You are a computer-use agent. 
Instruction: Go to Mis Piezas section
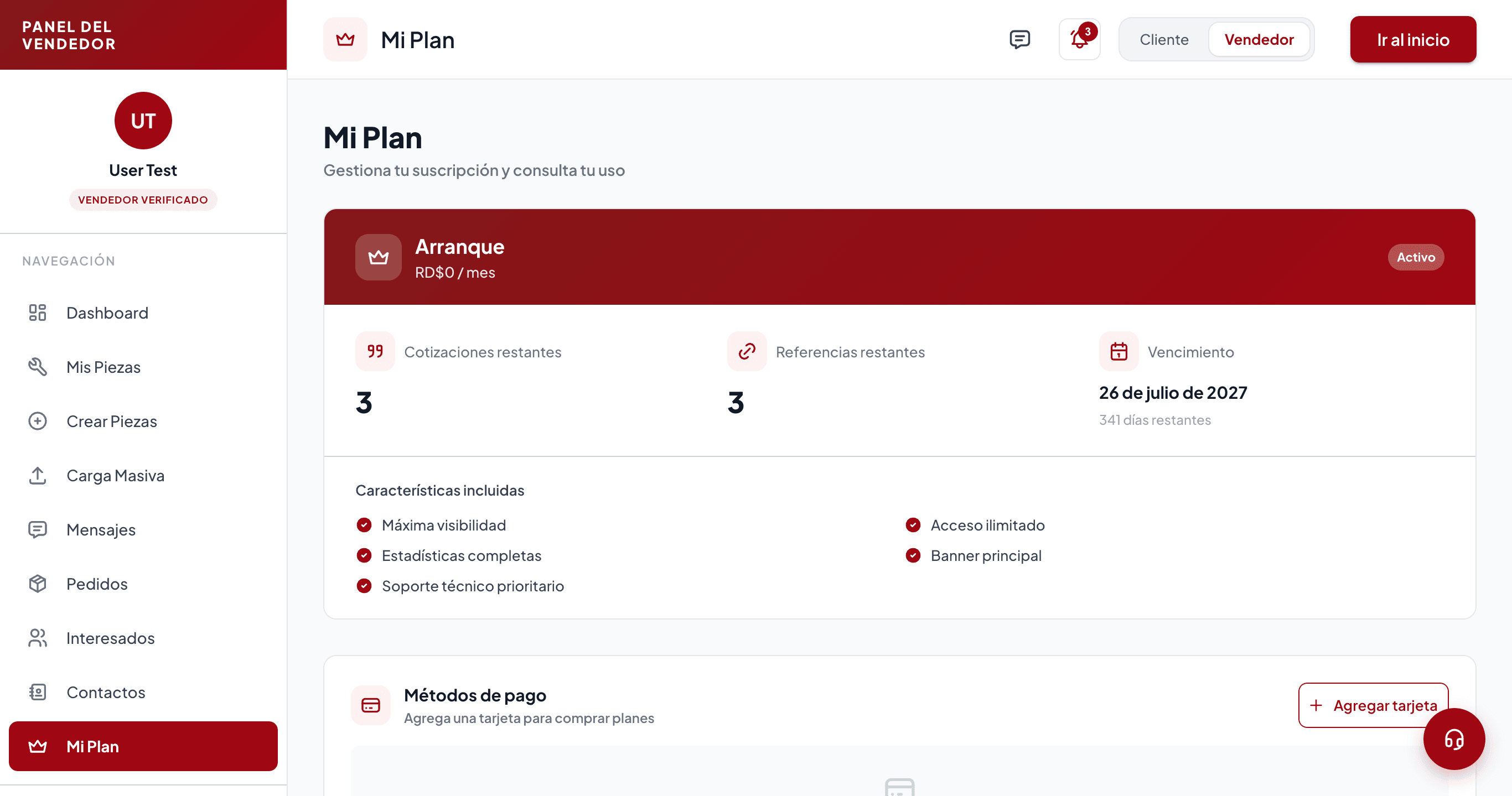click(x=143, y=367)
